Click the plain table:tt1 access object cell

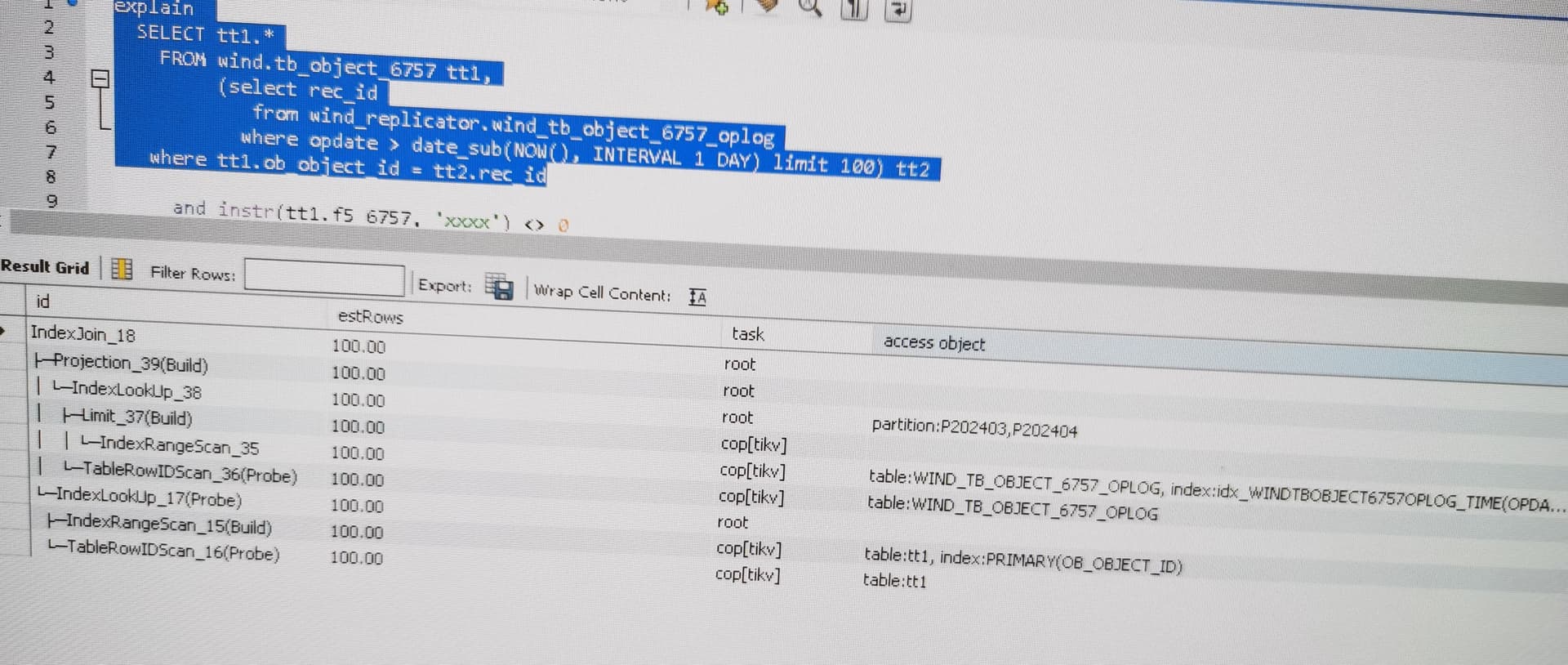tap(895, 581)
